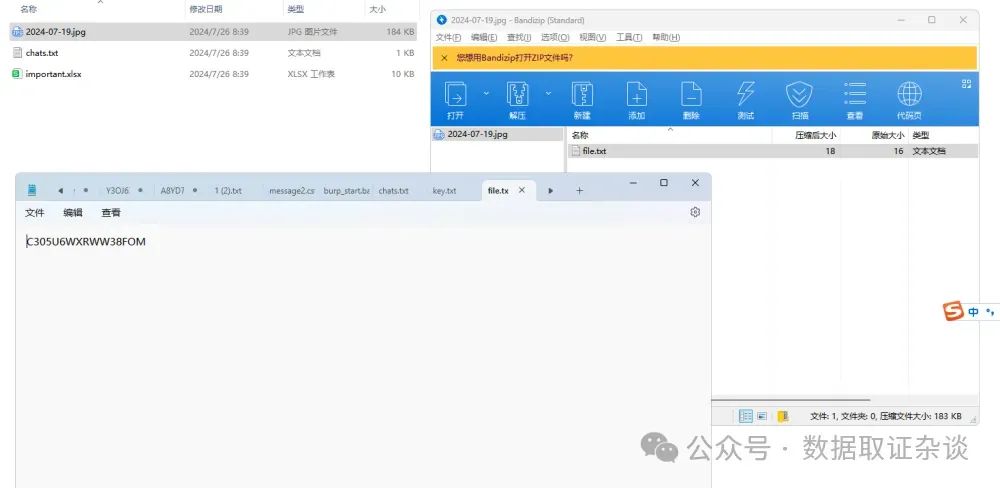Switch to details list view in status bar
This screenshot has width=1000, height=488.
[746, 416]
